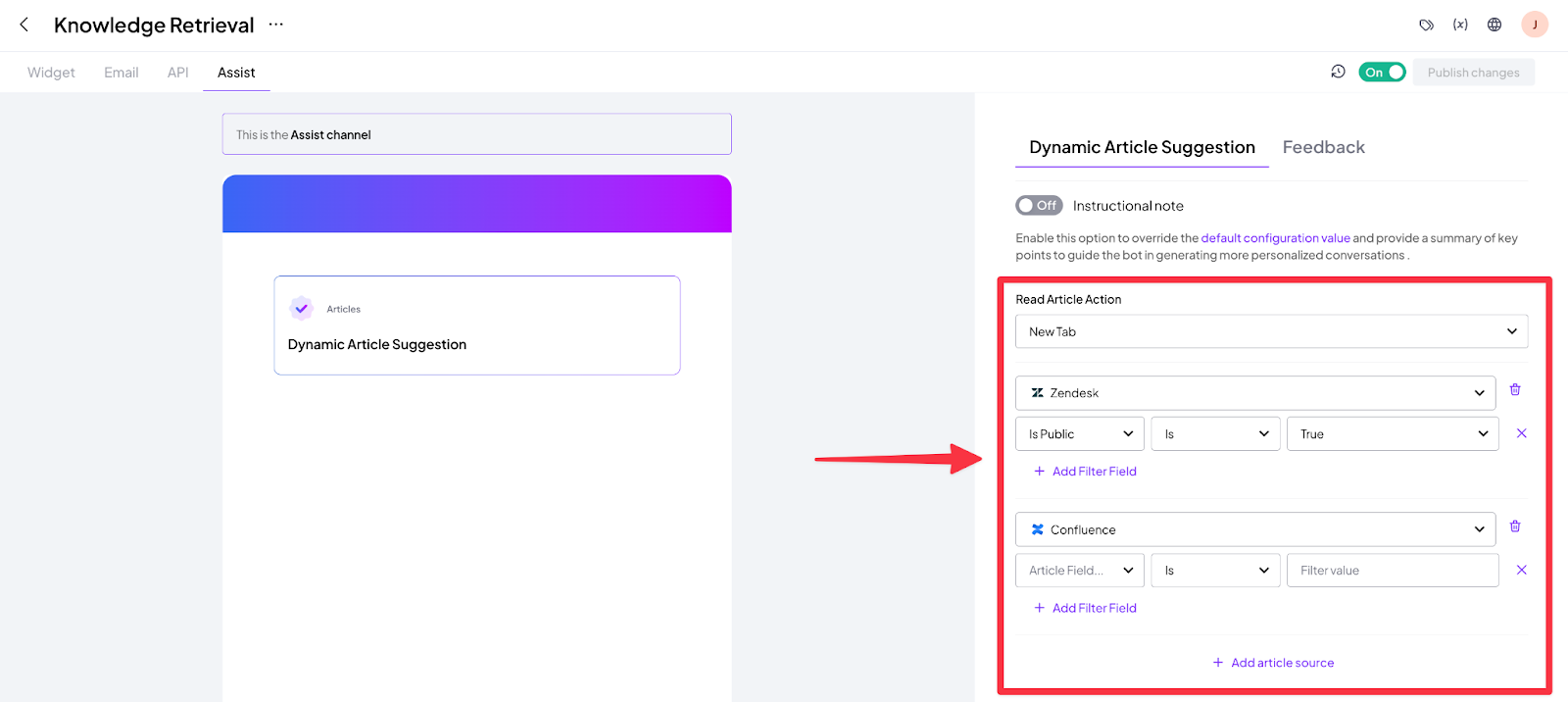
Task: Open version history clock icon
Action: (x=1338, y=72)
